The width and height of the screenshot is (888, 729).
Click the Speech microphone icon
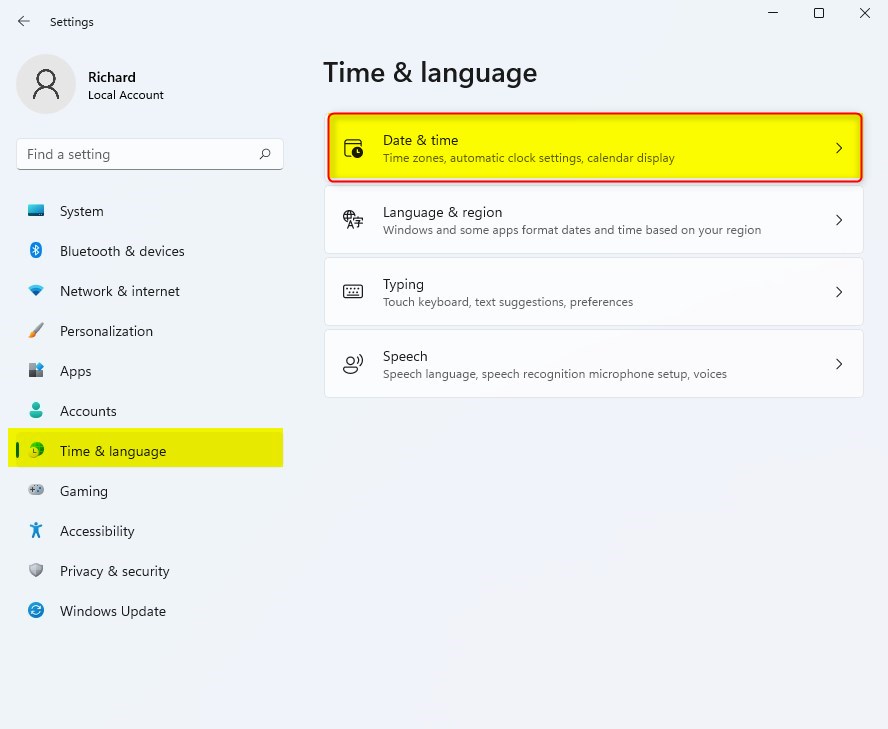pyautogui.click(x=352, y=363)
